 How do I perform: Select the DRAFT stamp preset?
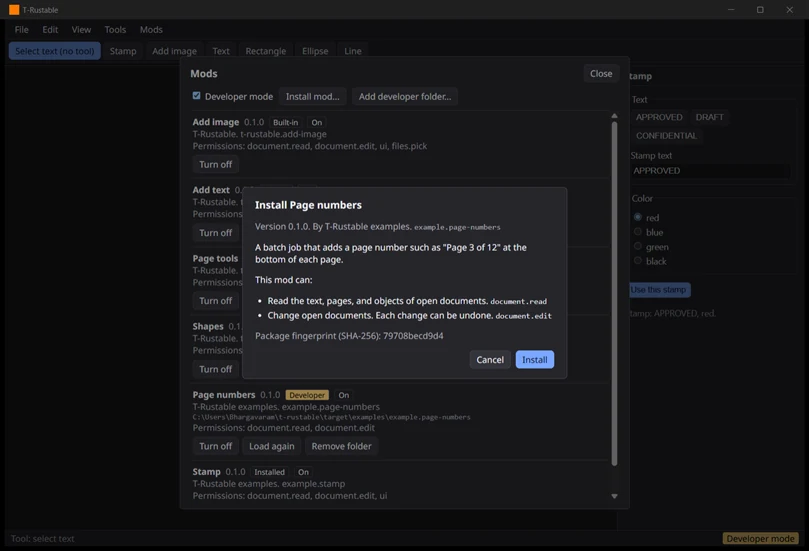[x=709, y=117]
